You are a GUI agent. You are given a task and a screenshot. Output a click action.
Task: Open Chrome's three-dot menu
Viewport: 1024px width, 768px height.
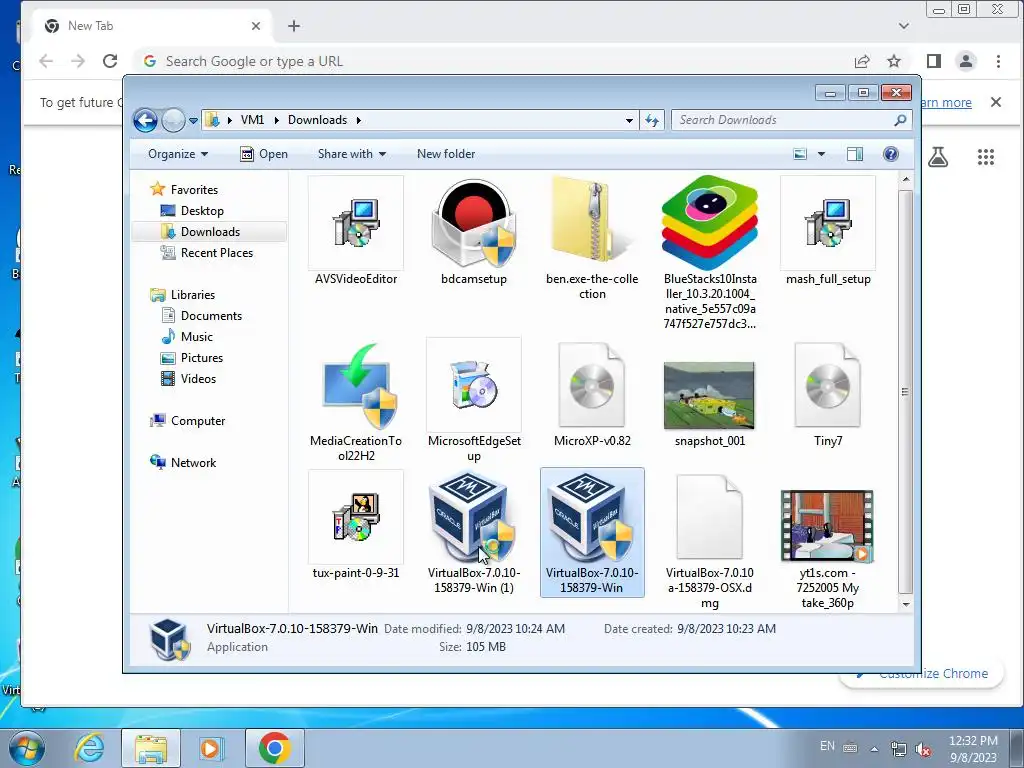[998, 61]
